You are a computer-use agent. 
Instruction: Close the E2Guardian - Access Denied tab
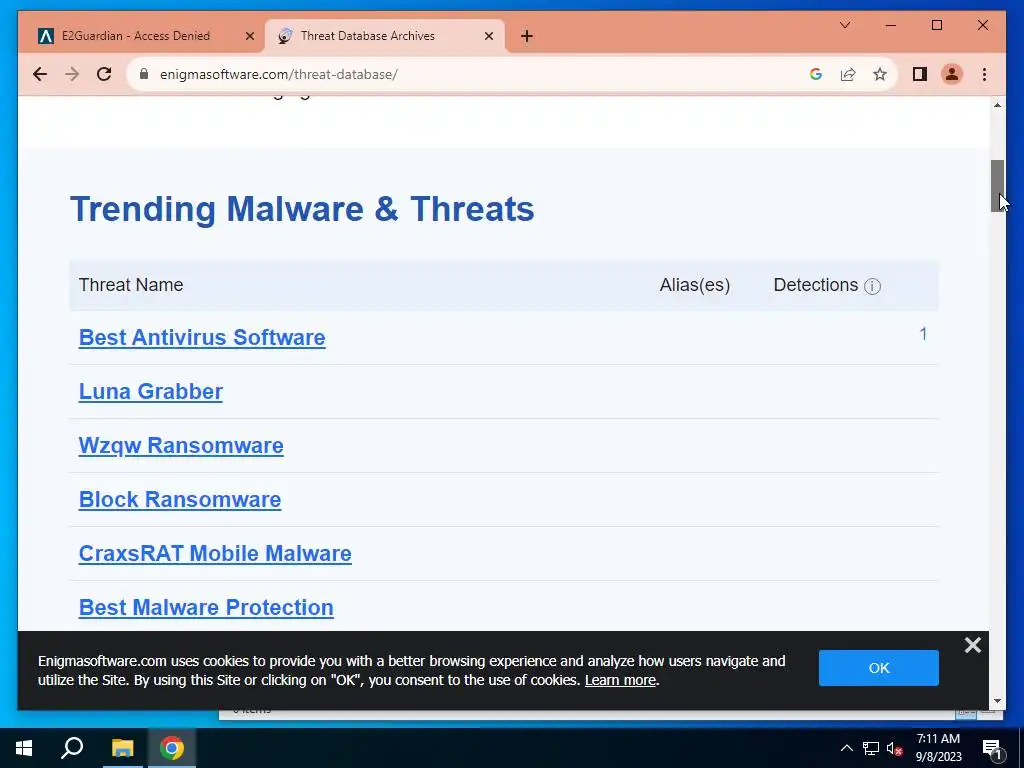[249, 37]
